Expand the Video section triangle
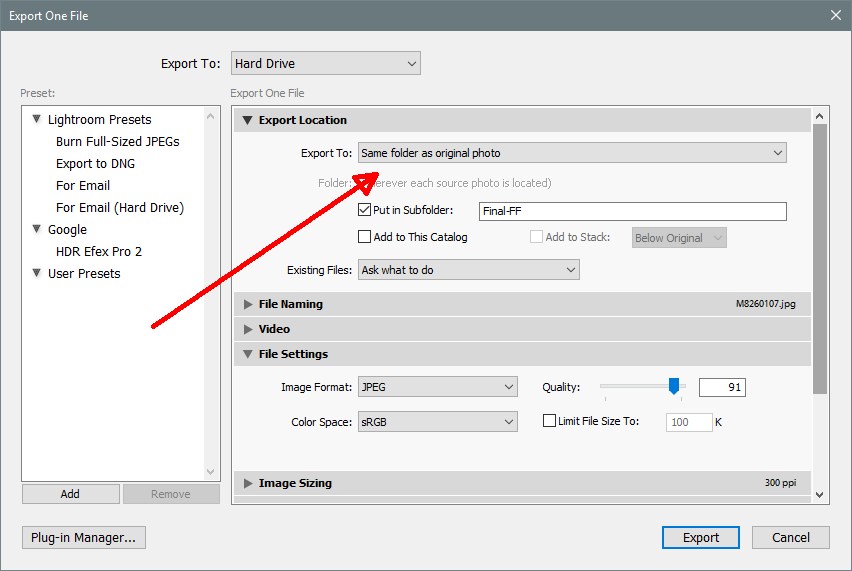The height and width of the screenshot is (571, 852). pos(248,329)
